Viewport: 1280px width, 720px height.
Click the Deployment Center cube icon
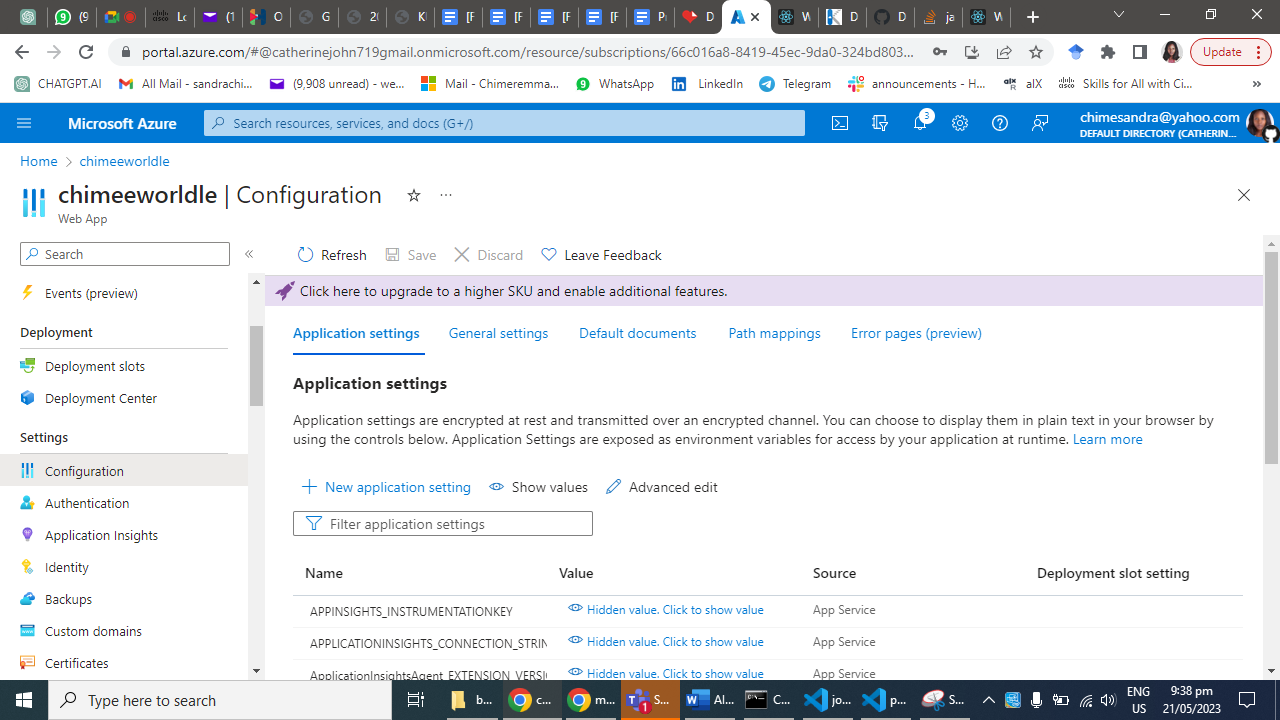28,398
